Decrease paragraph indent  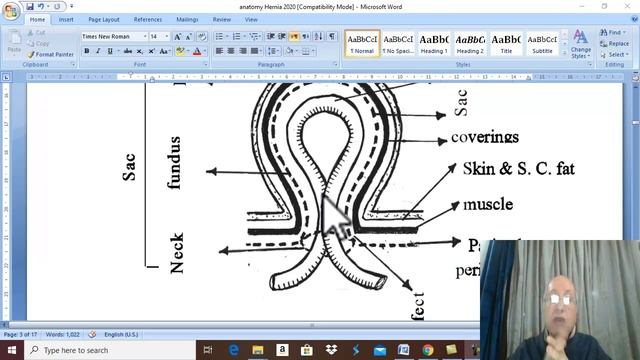[270, 37]
